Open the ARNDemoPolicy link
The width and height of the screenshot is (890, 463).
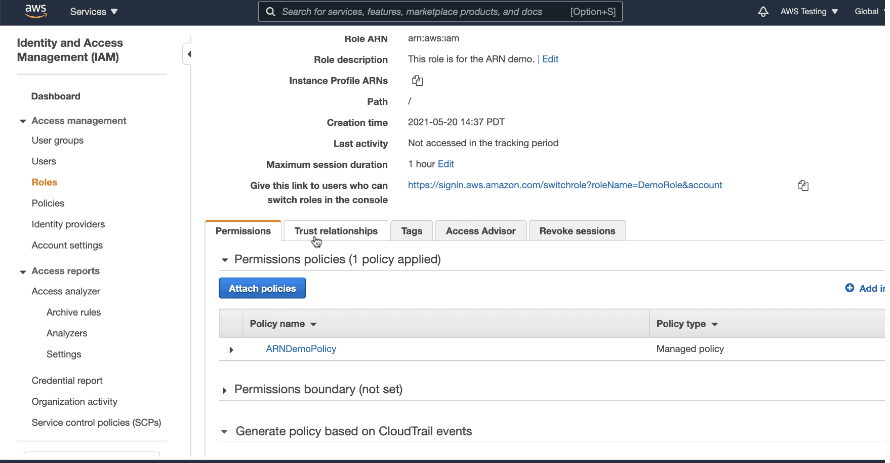click(x=301, y=349)
